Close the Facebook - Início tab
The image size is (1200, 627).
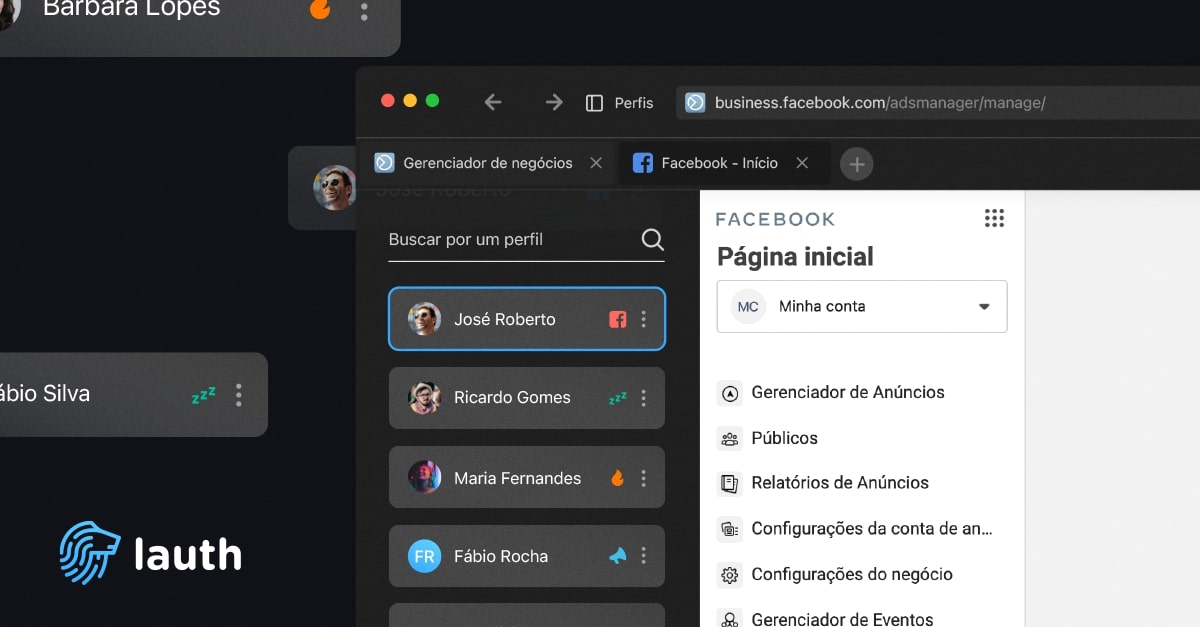pyautogui.click(x=802, y=163)
